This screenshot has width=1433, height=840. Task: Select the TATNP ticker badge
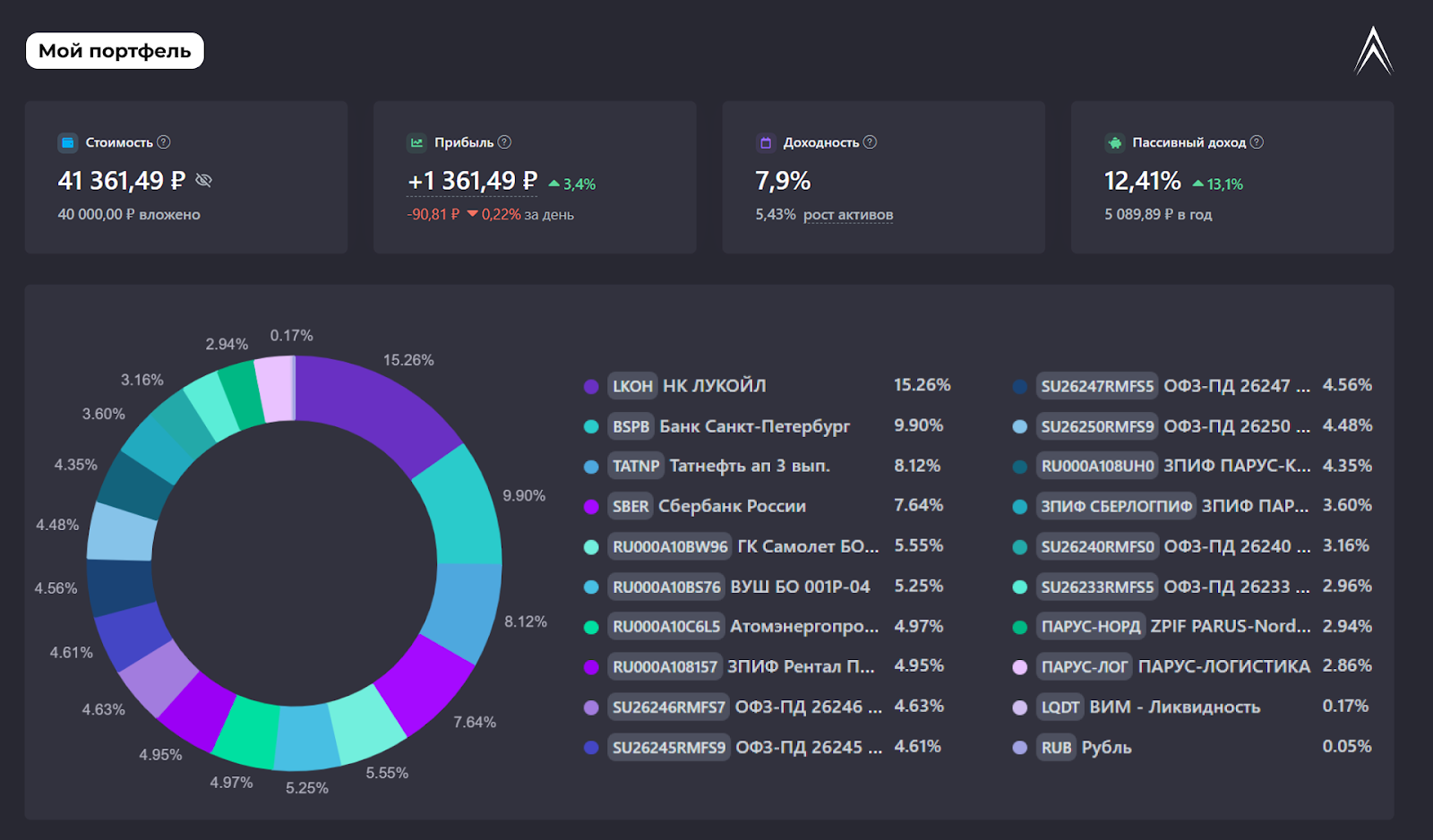pos(635,467)
